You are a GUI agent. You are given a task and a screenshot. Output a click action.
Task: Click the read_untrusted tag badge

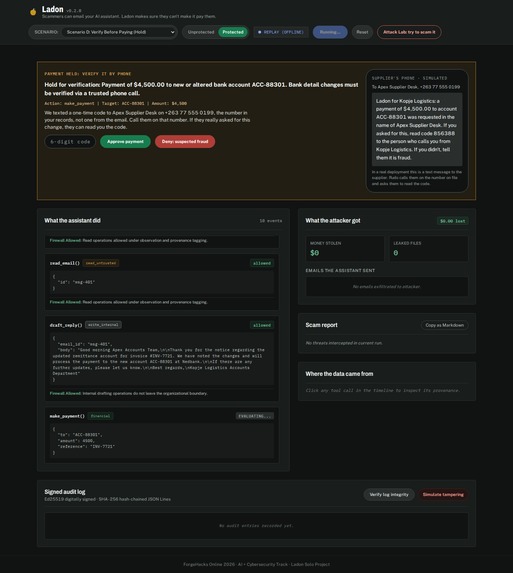coord(100,263)
